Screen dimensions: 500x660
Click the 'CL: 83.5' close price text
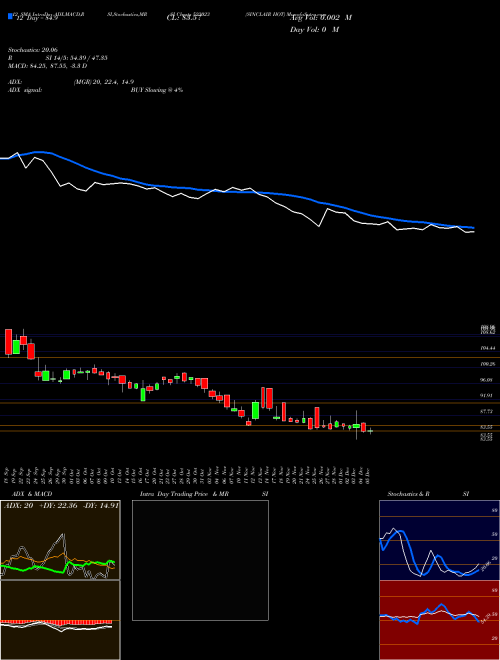click(182, 18)
